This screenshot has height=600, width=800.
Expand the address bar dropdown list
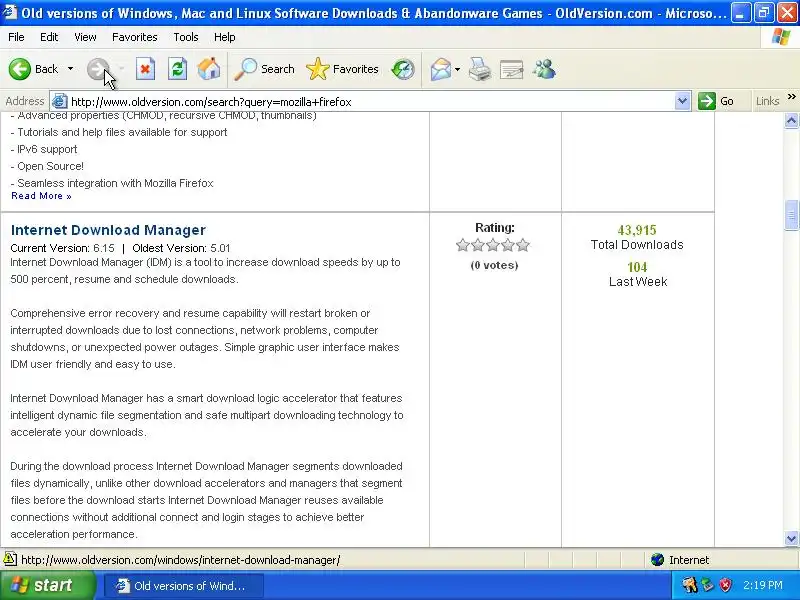[682, 102]
